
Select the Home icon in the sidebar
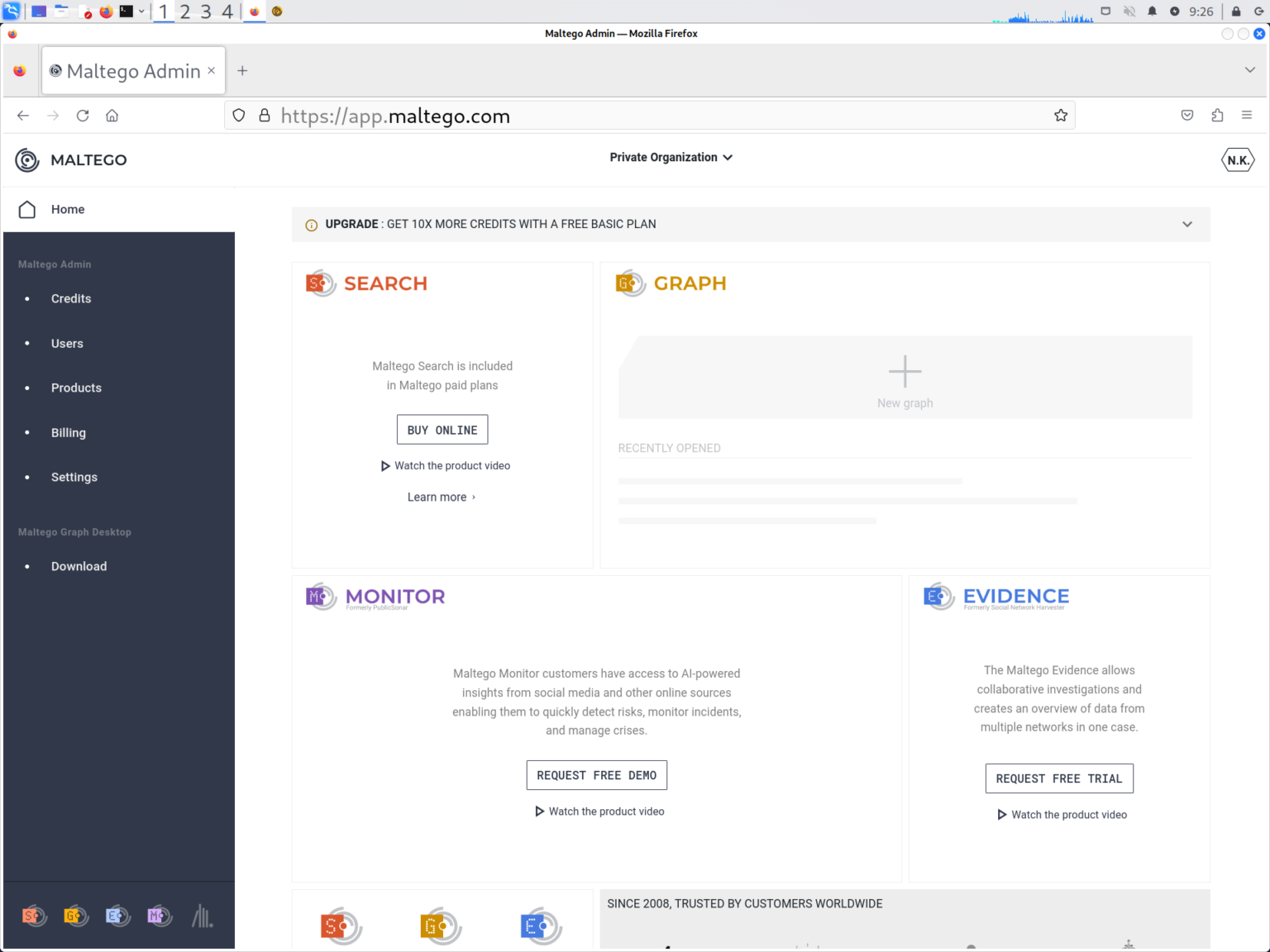[26, 209]
